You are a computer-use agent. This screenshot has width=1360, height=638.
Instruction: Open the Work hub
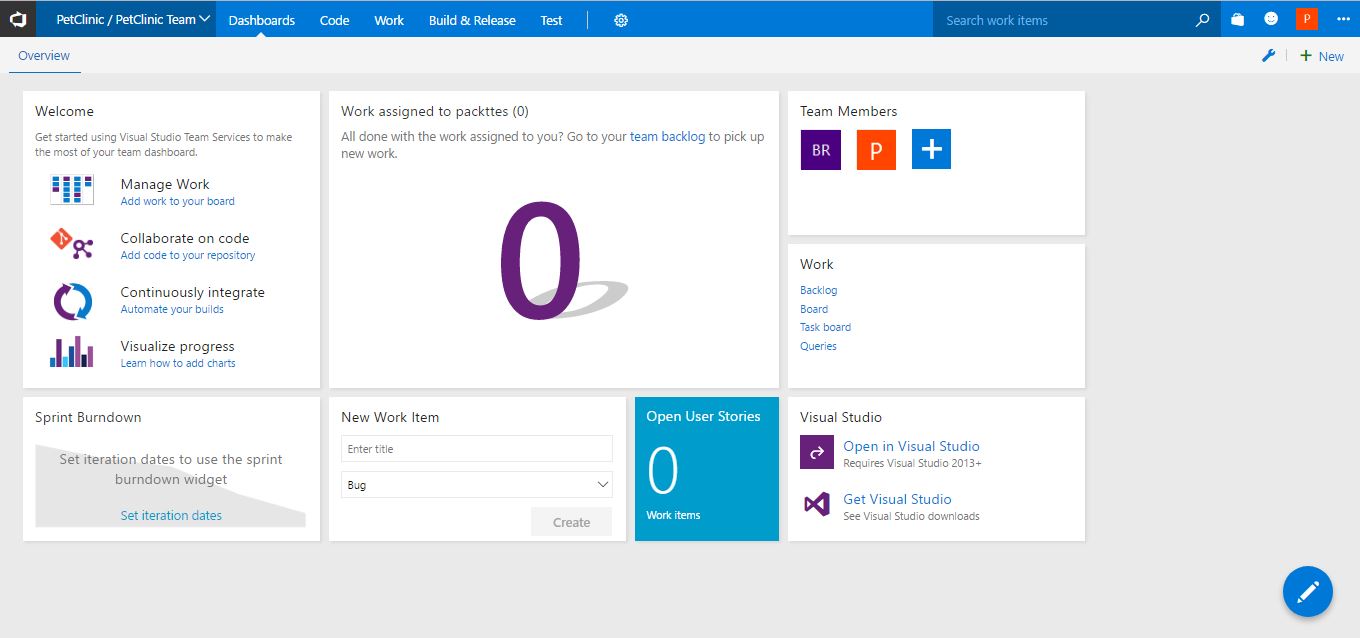[x=389, y=20]
